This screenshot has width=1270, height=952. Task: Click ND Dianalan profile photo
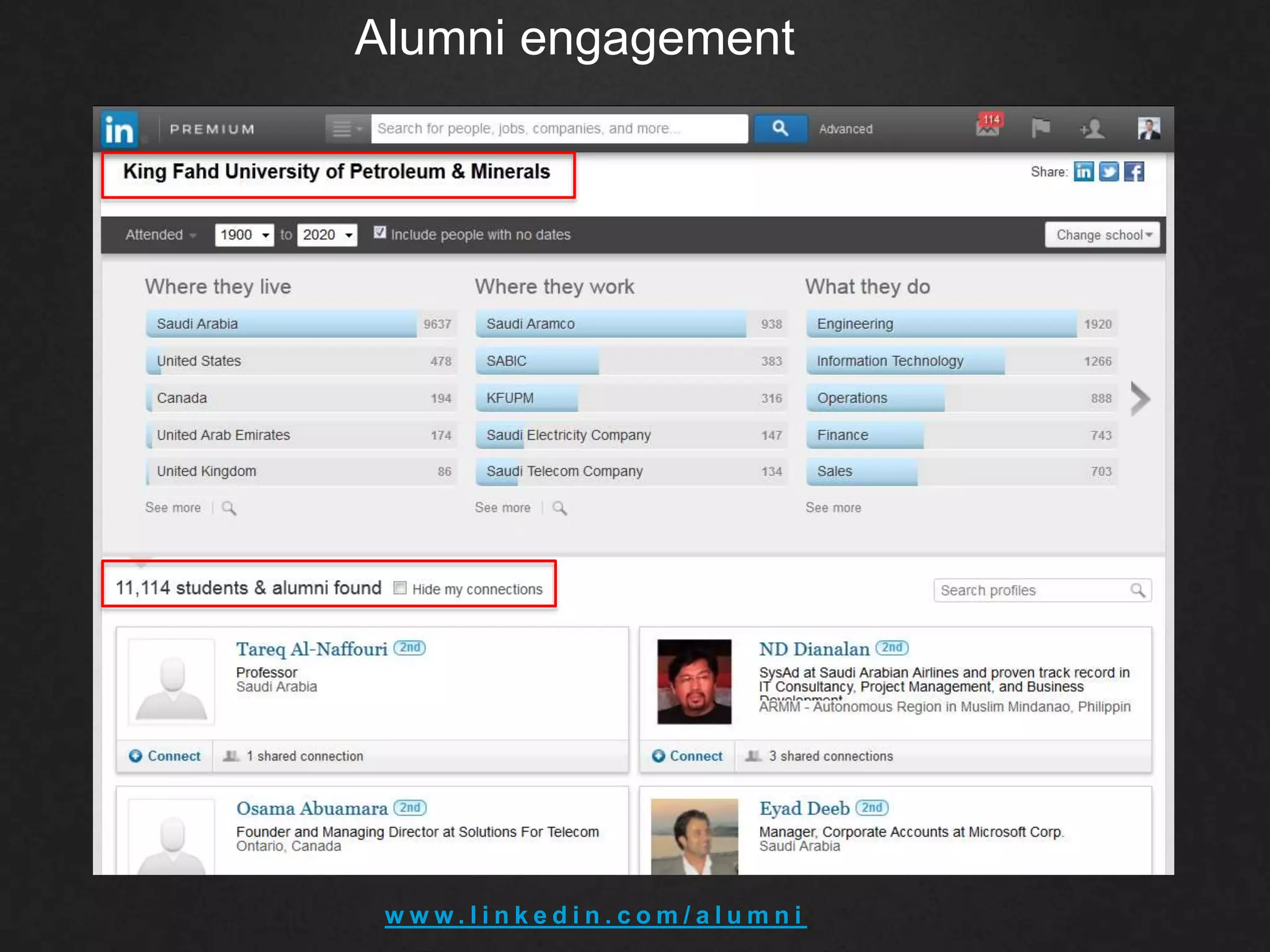tap(695, 682)
